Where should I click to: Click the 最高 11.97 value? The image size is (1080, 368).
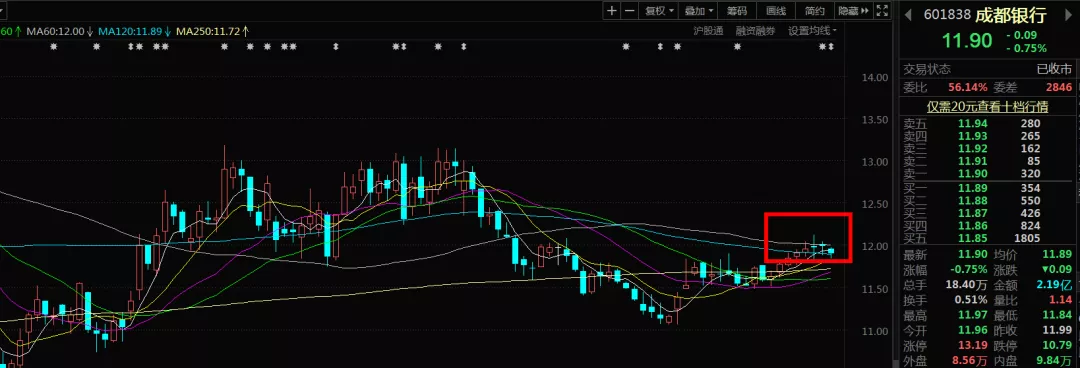tap(973, 316)
